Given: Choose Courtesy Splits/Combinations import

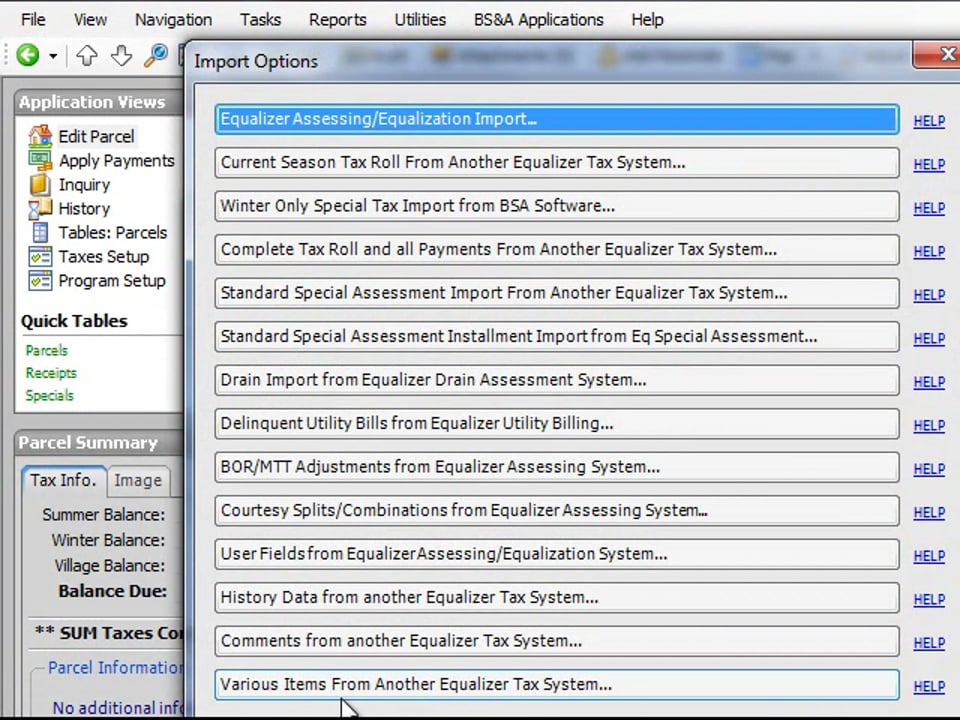Looking at the screenshot, I should point(557,511).
